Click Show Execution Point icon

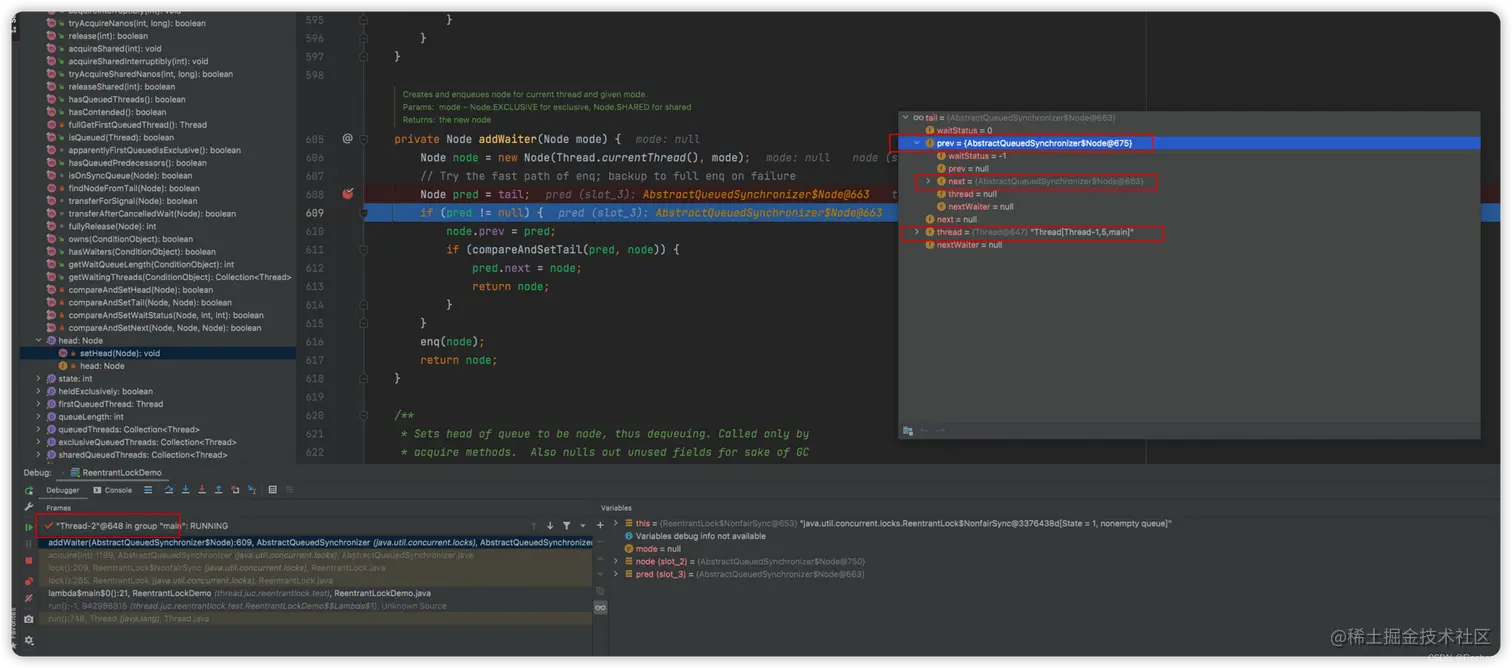coord(148,490)
